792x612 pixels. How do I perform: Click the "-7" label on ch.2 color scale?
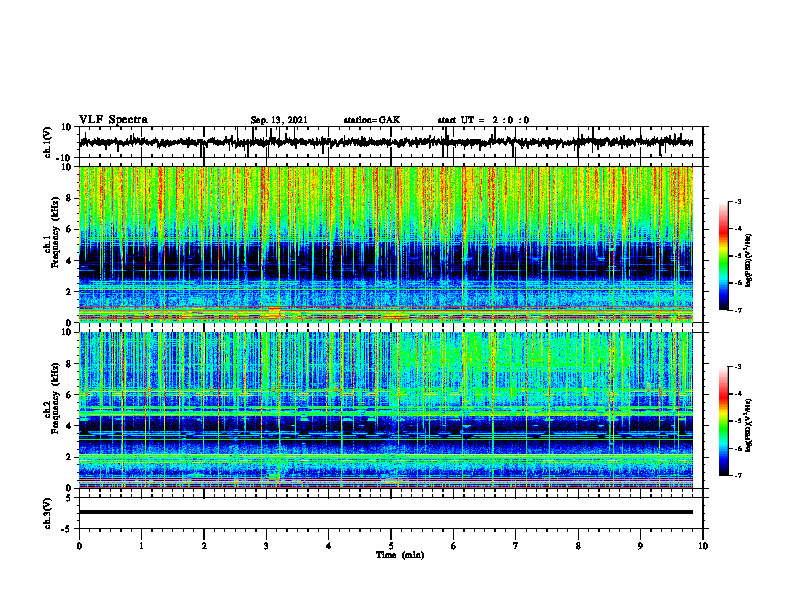click(737, 475)
